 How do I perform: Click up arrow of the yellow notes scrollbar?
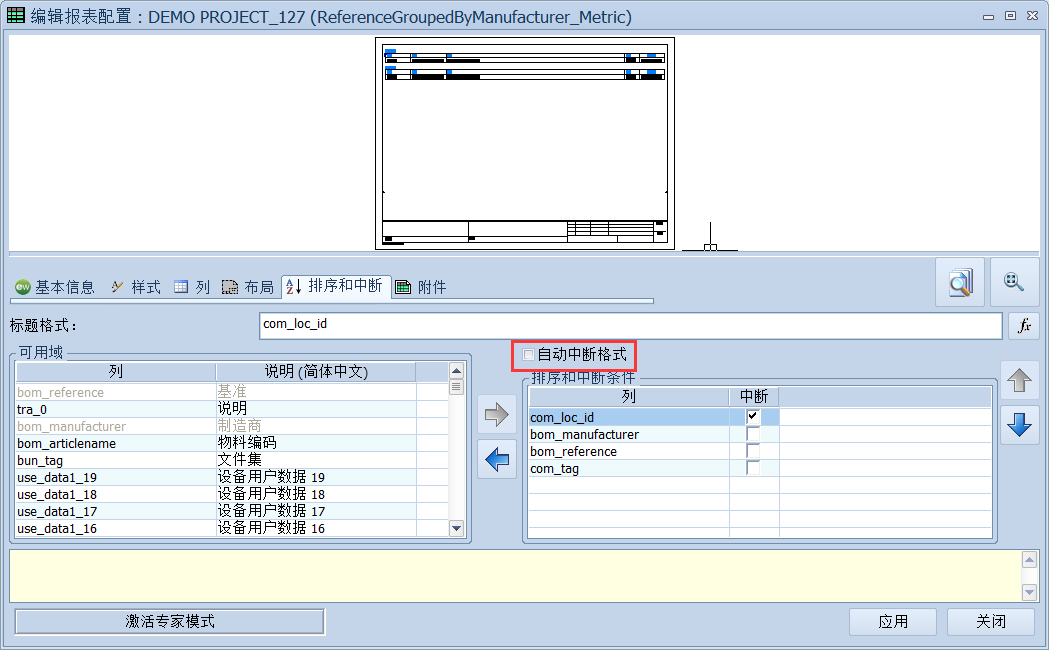1030,559
